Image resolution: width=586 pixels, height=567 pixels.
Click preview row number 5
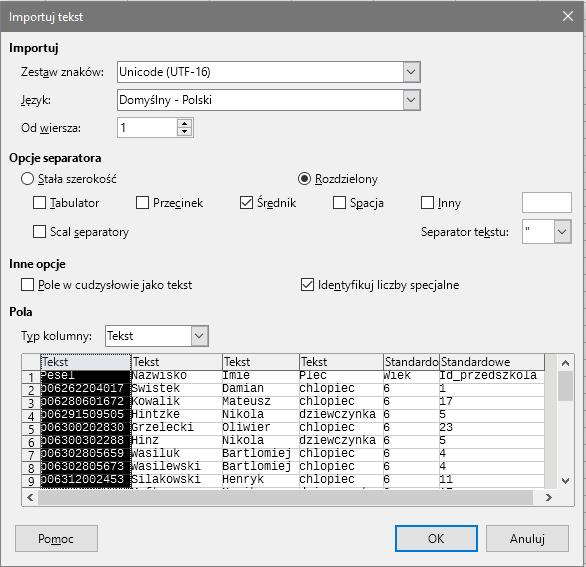click(x=31, y=429)
